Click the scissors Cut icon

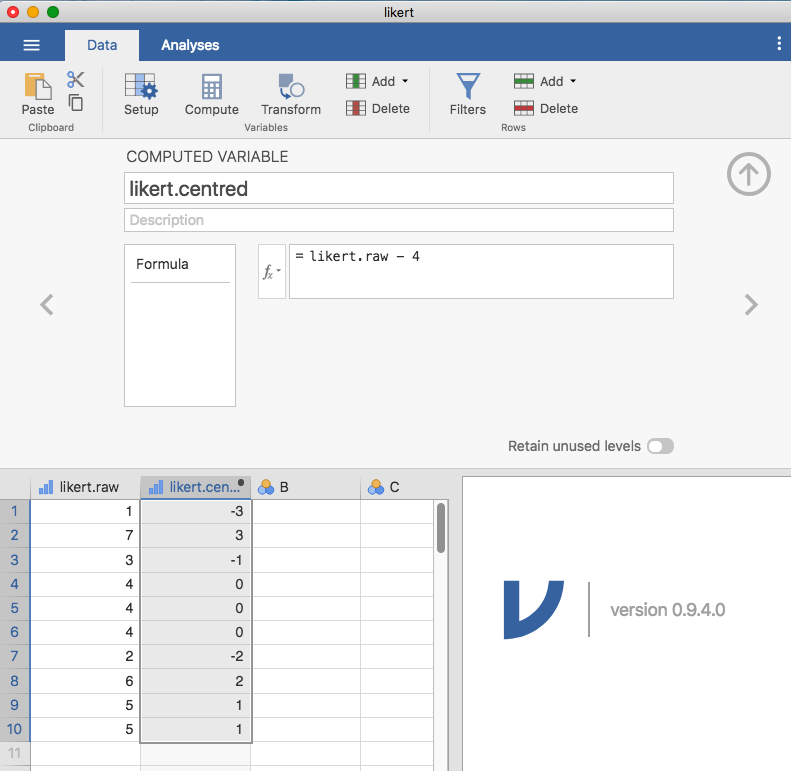pyautogui.click(x=75, y=79)
